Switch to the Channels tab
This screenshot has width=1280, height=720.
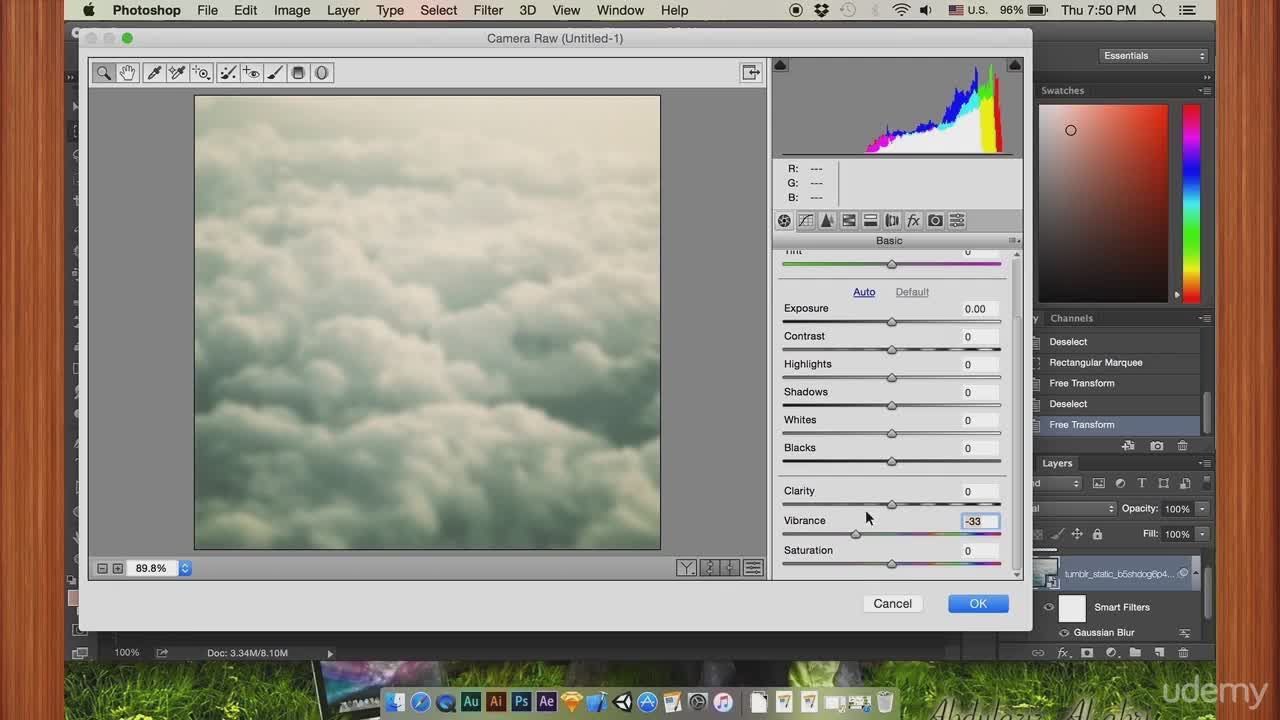tap(1071, 318)
